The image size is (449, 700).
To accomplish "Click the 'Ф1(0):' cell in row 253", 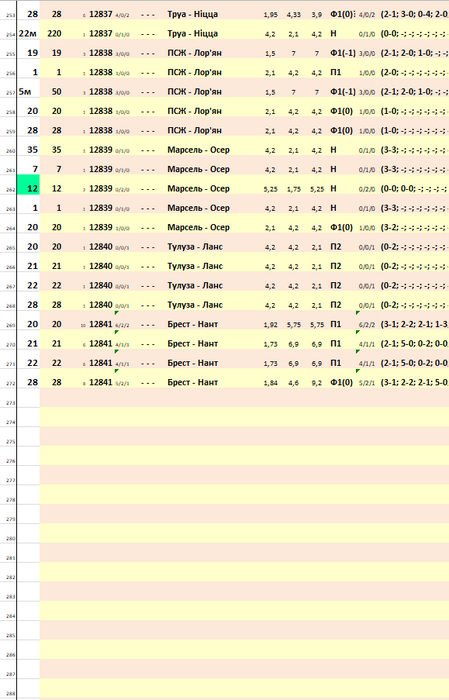I will coord(343,14).
